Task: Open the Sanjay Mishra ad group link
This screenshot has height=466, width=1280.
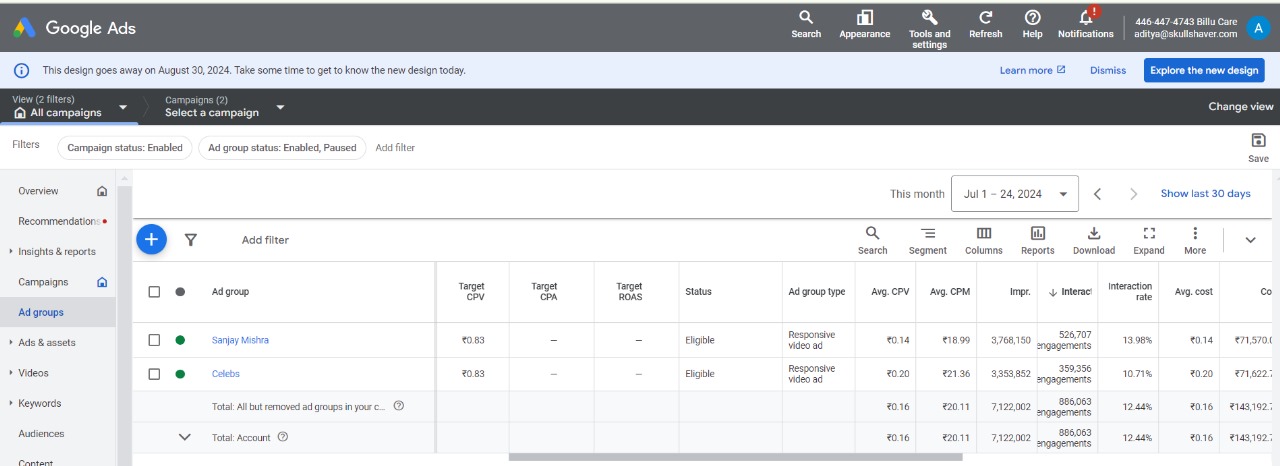Action: (x=240, y=340)
